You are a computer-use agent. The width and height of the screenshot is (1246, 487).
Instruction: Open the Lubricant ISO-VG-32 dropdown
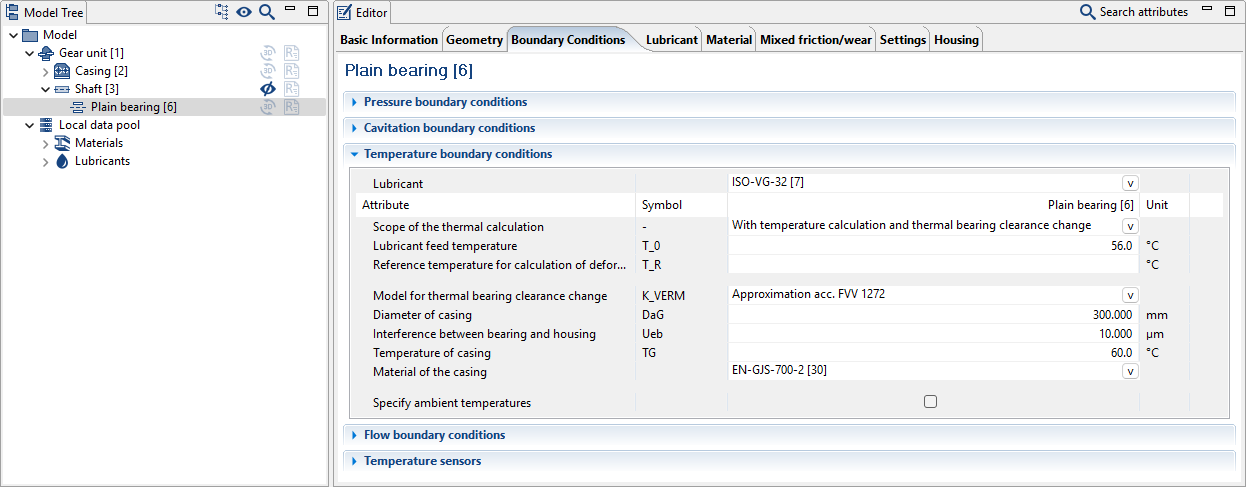tap(1130, 183)
